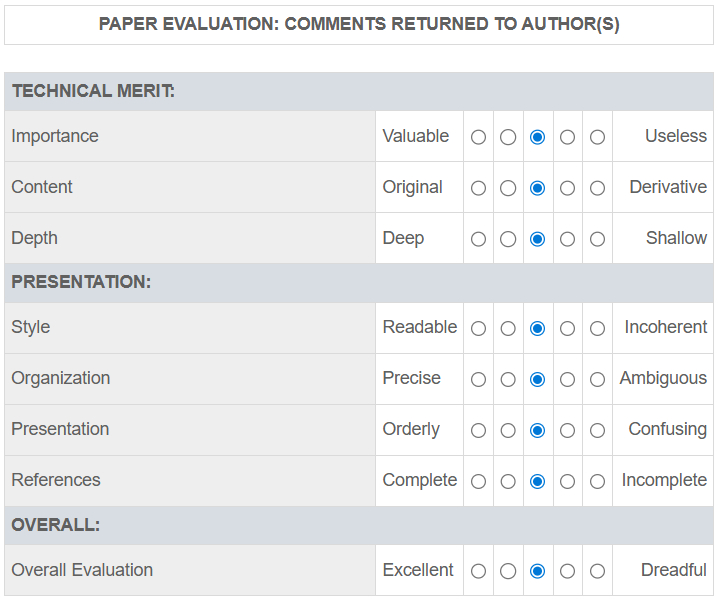Rate Presentation as most Orderly
This screenshot has height=599, width=718.
pos(478,430)
